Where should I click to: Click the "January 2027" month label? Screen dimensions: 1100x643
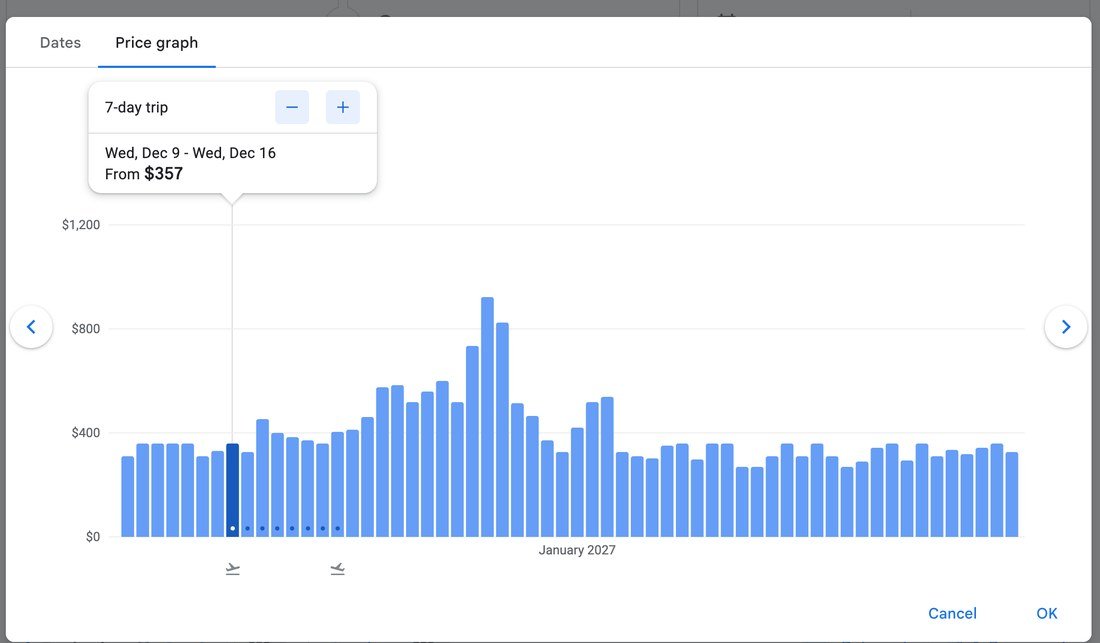(577, 550)
